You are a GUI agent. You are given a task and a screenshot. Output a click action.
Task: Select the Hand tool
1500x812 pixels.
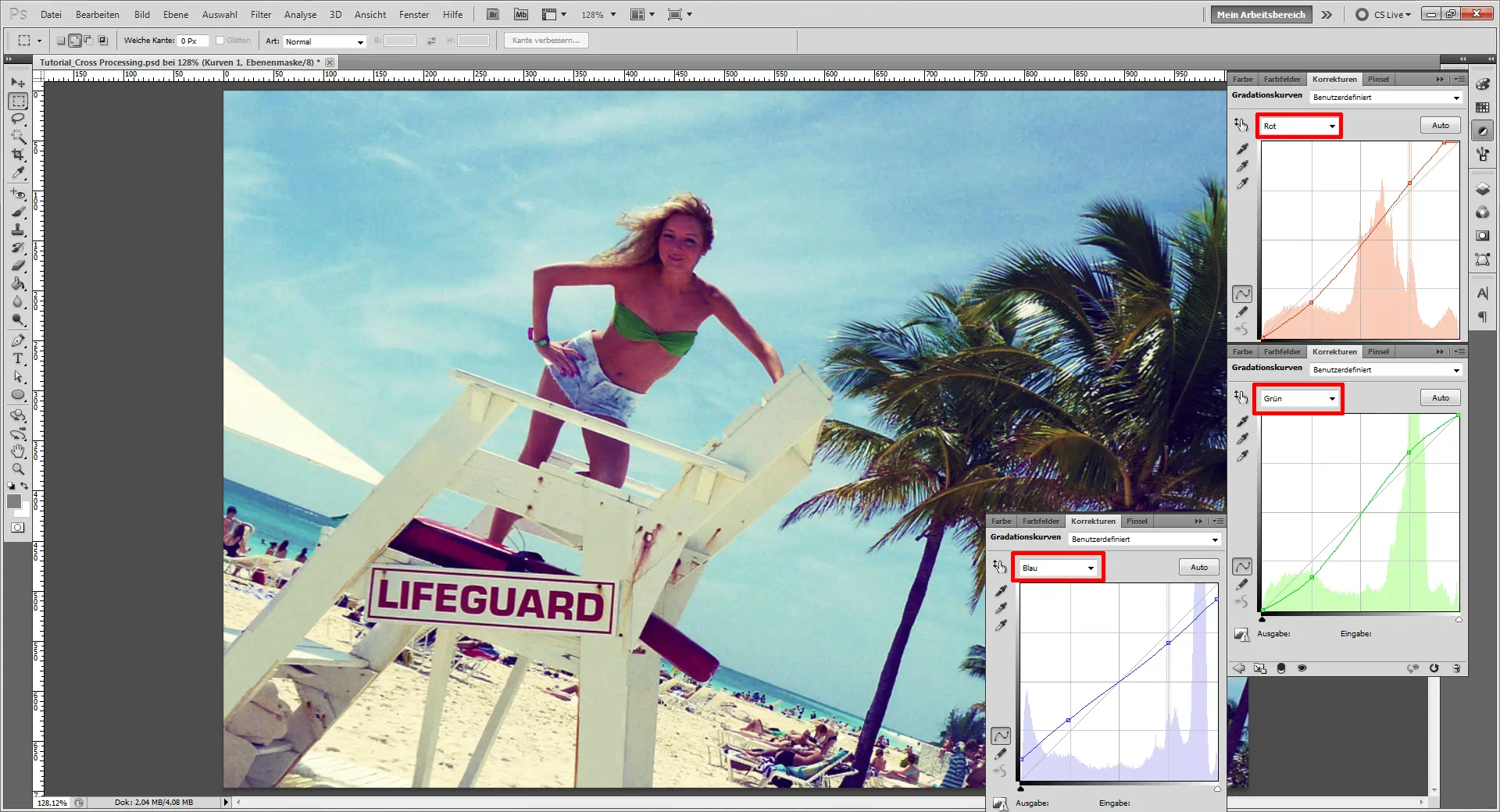pos(18,451)
